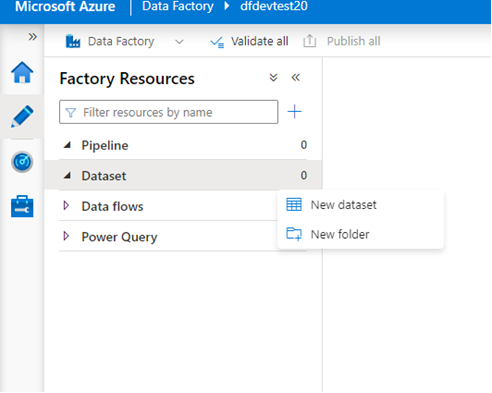The image size is (492, 393).
Task: Focus the Filter resources by name field
Action: (169, 112)
